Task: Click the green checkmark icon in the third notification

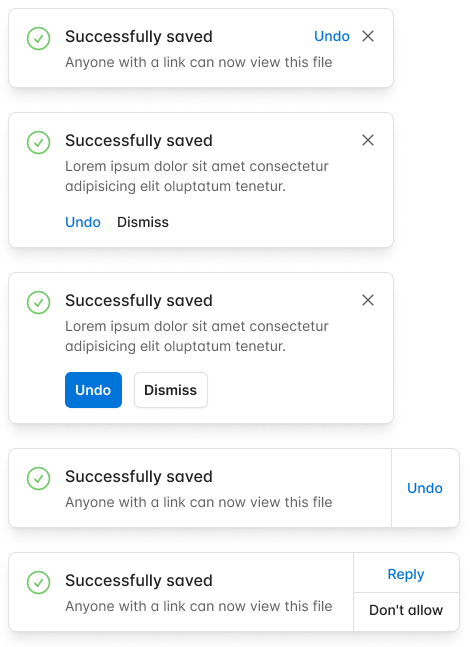Action: 38,302
